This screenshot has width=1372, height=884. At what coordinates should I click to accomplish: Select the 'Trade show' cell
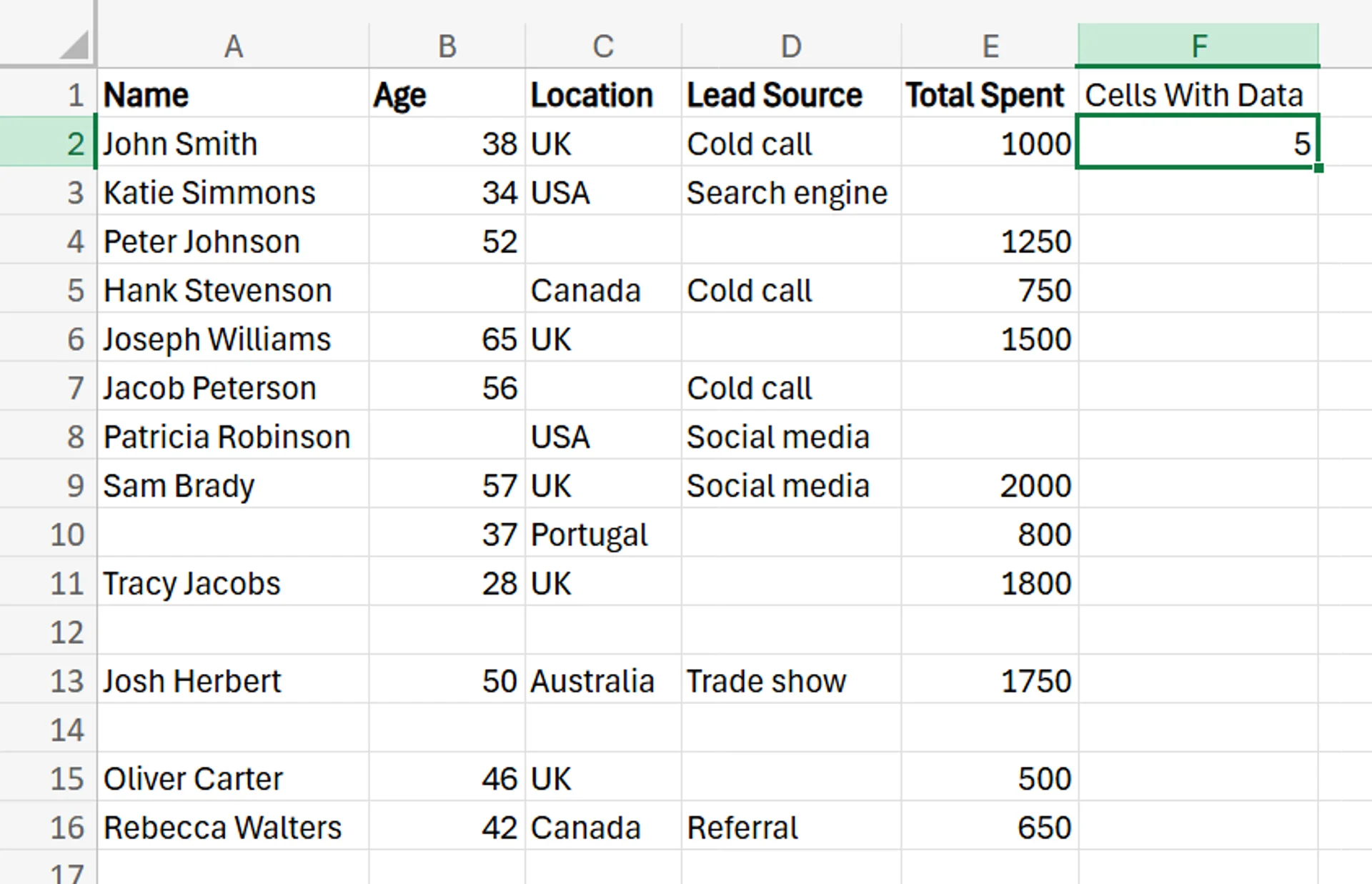[x=792, y=680]
